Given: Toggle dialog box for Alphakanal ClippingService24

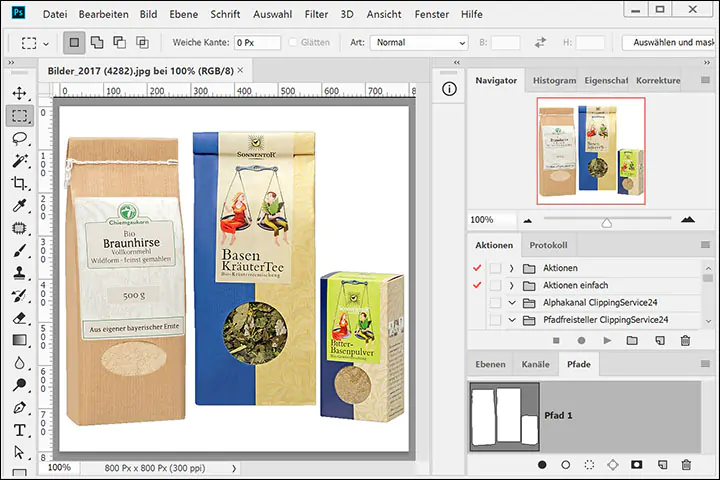Looking at the screenshot, I should pyautogui.click(x=495, y=303).
